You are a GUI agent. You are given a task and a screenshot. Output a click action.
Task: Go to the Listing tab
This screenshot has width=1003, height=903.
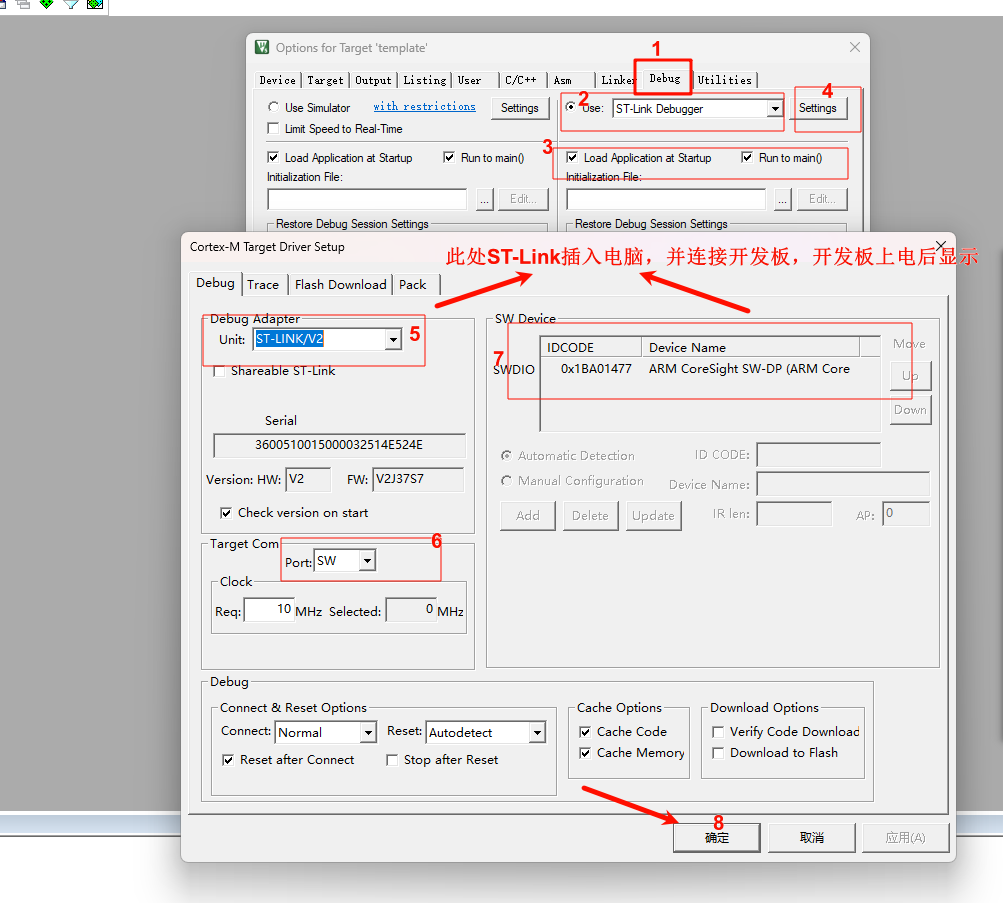click(425, 80)
